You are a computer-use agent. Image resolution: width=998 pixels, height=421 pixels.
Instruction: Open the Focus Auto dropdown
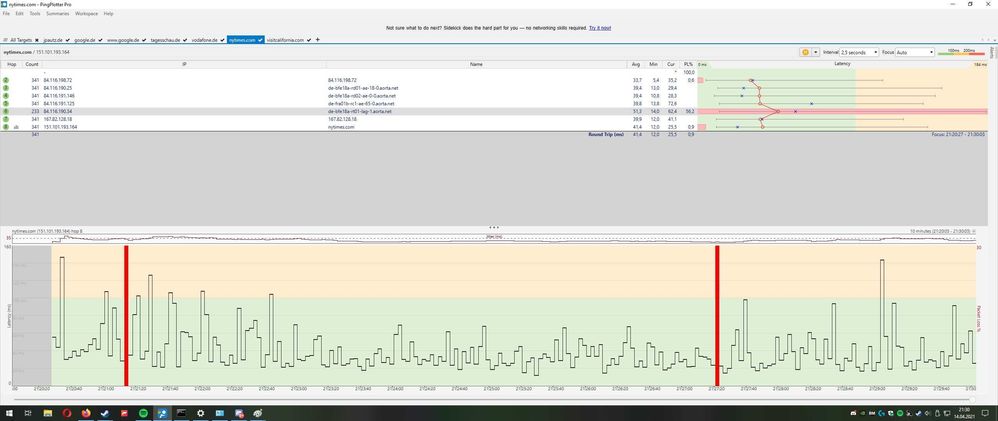(x=915, y=52)
